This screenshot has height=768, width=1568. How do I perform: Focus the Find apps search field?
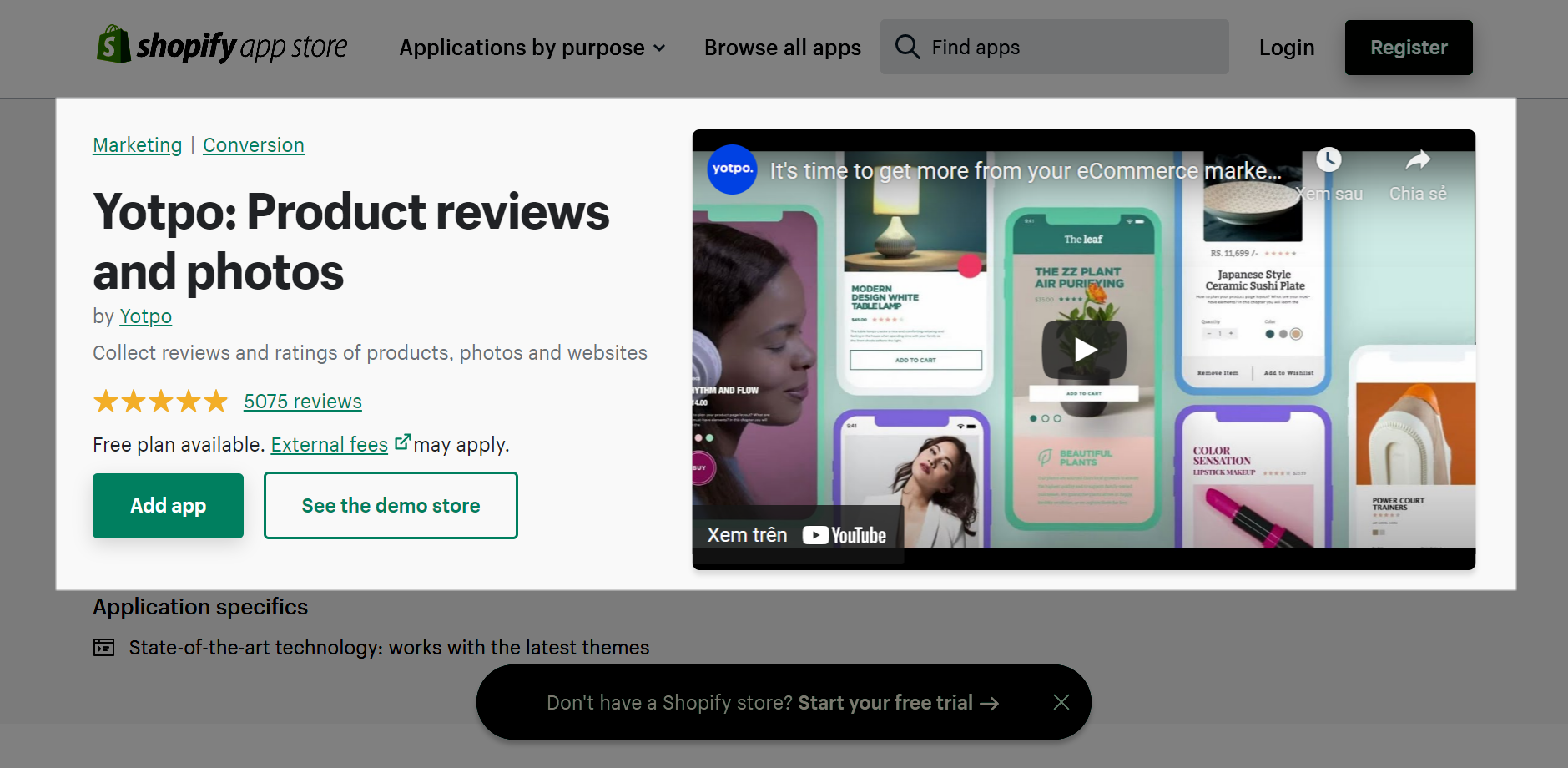pyautogui.click(x=1055, y=47)
